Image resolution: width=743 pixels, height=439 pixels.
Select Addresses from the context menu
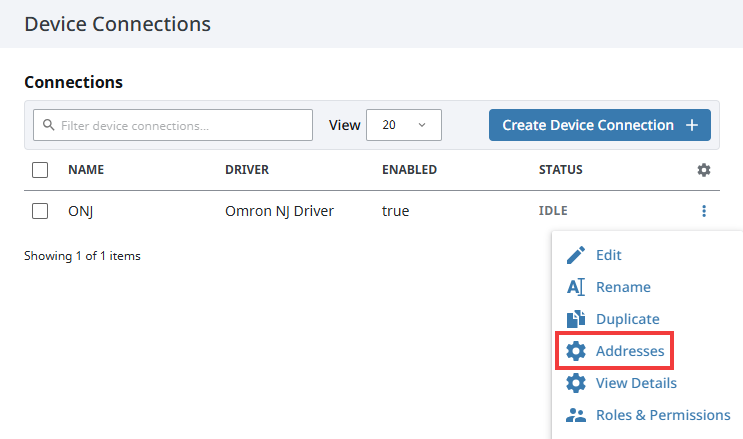629,351
